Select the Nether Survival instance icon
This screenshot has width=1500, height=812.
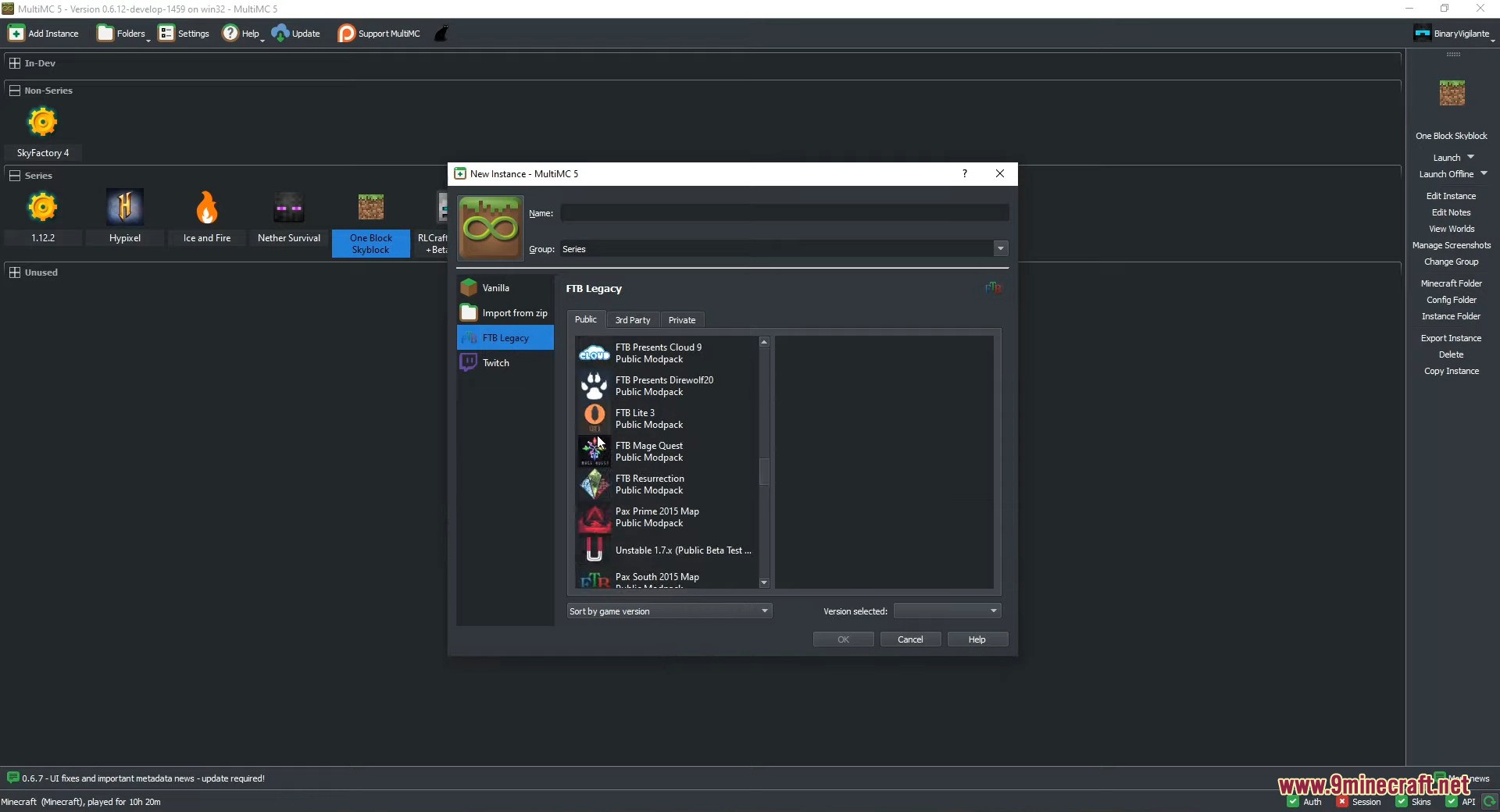289,208
